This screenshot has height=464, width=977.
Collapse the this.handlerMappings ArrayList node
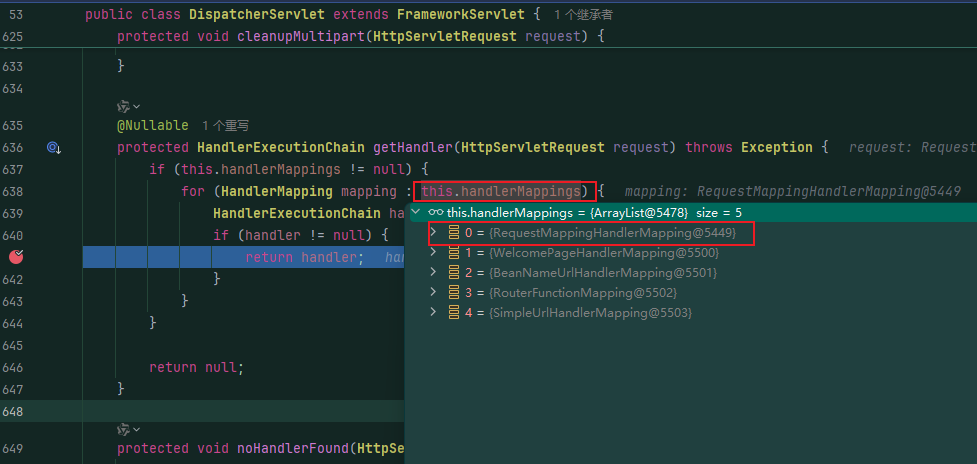(415, 212)
